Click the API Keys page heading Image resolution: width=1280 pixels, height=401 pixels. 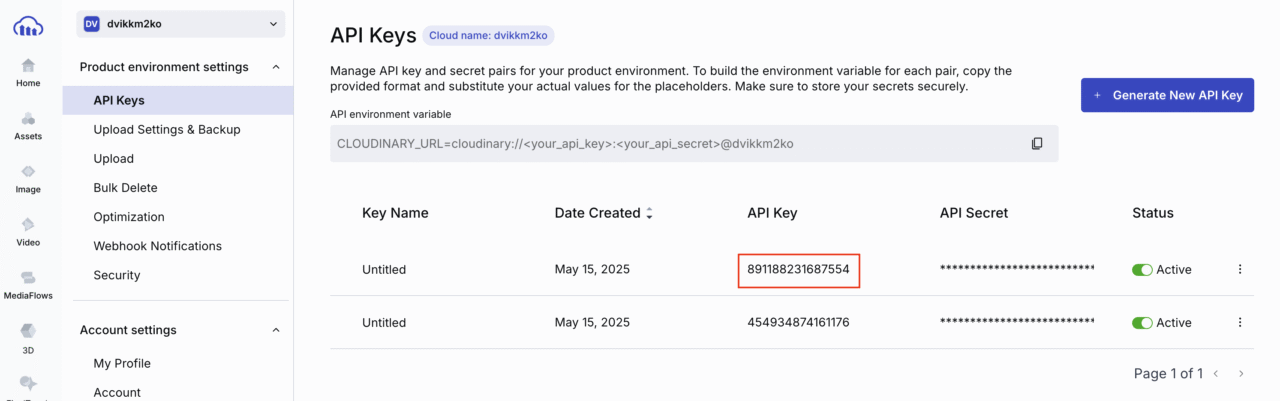pyautogui.click(x=373, y=36)
